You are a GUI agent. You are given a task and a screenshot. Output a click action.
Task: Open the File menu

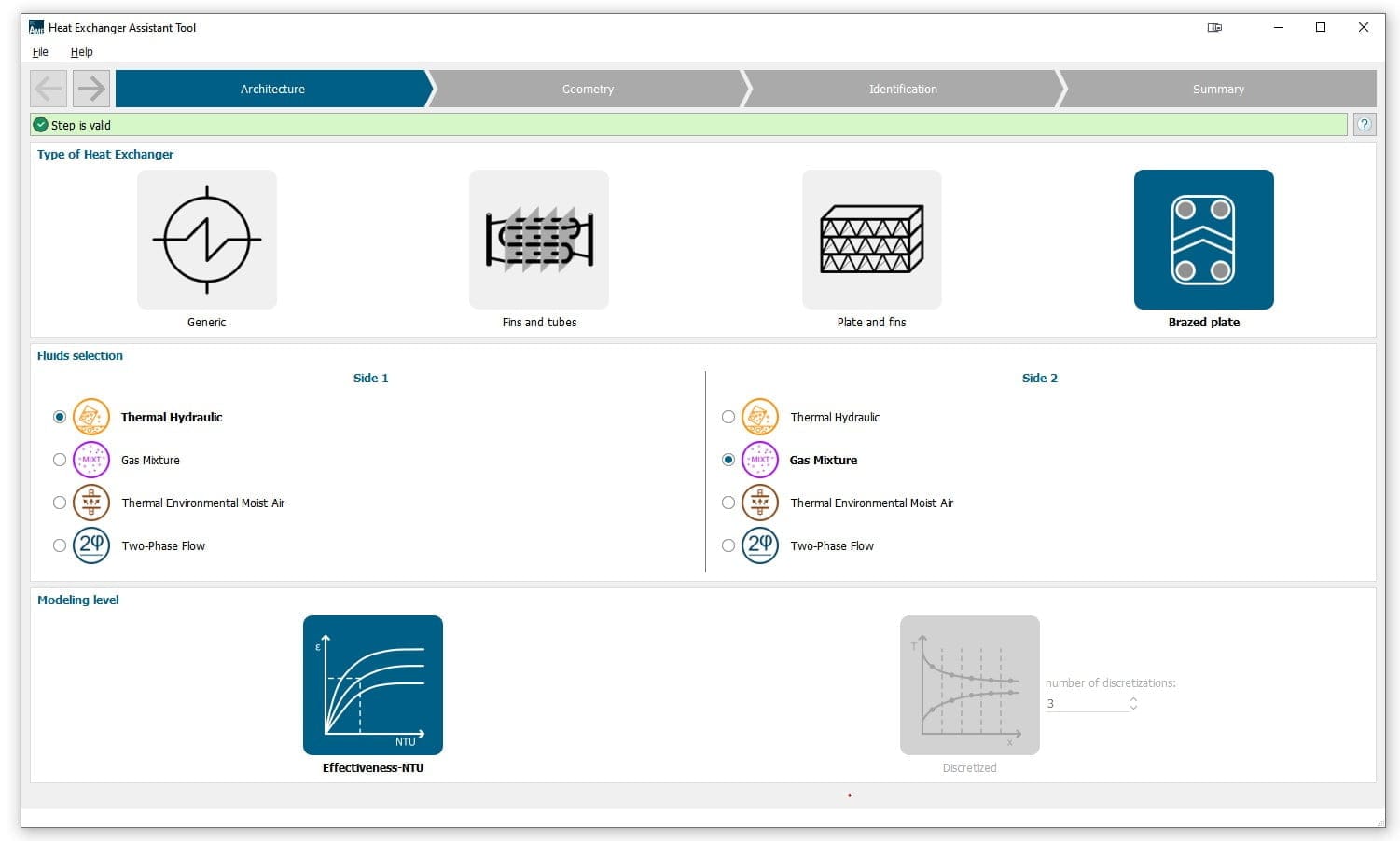click(40, 52)
